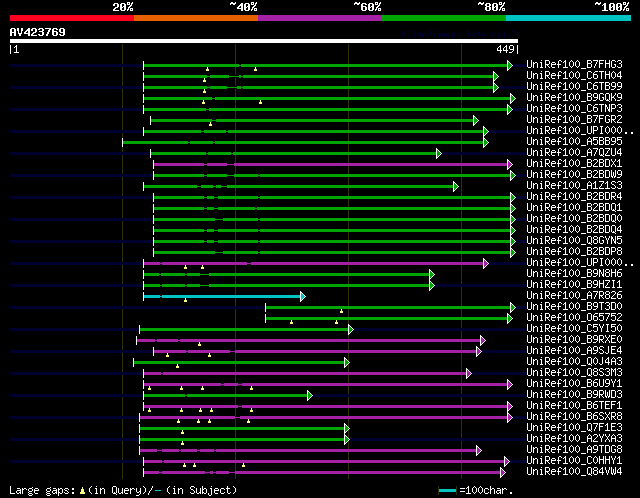Image resolution: width=640 pixels, height=498 pixels.
Task: Click the UniRef100_A9TDG8 label
Action: coord(574,450)
